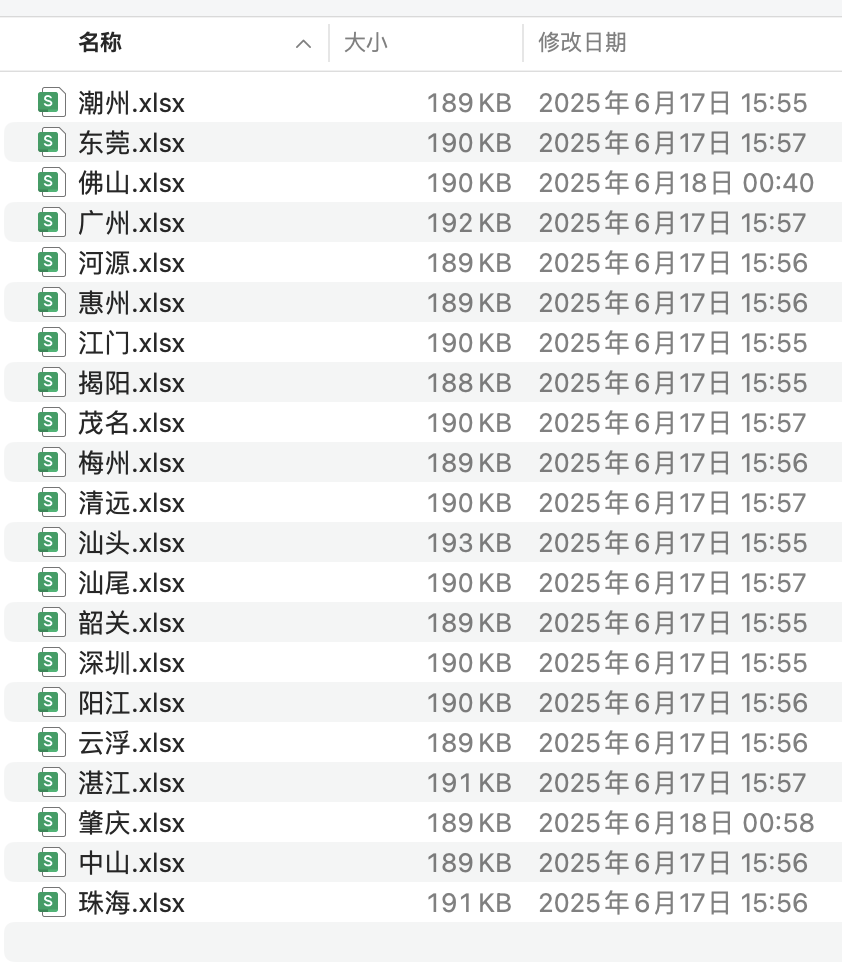Click the spreadsheet icon beside 深圳.xlsx
842x966 pixels.
(x=49, y=663)
